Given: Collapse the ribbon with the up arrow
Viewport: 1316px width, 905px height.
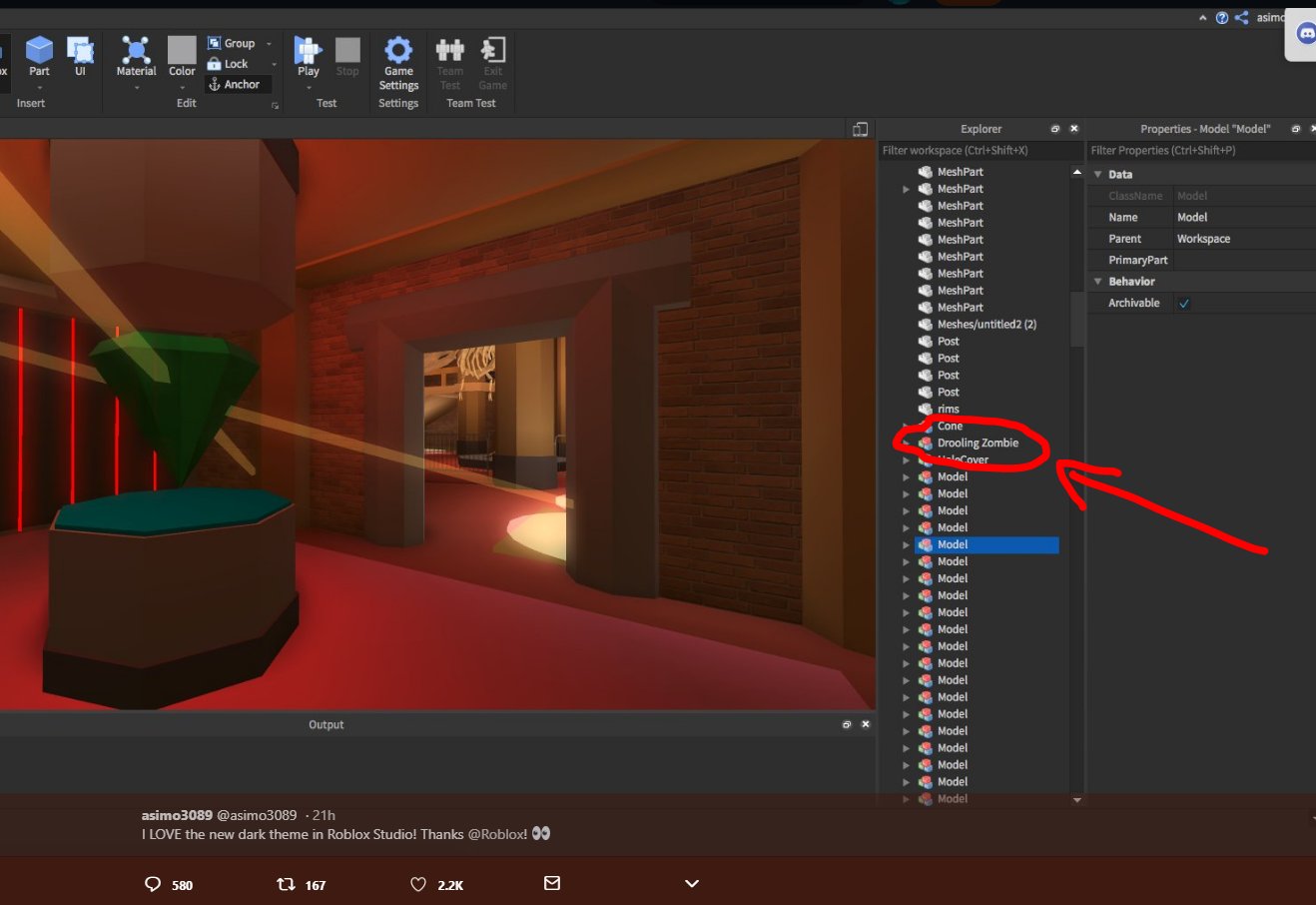Looking at the screenshot, I should (1202, 18).
